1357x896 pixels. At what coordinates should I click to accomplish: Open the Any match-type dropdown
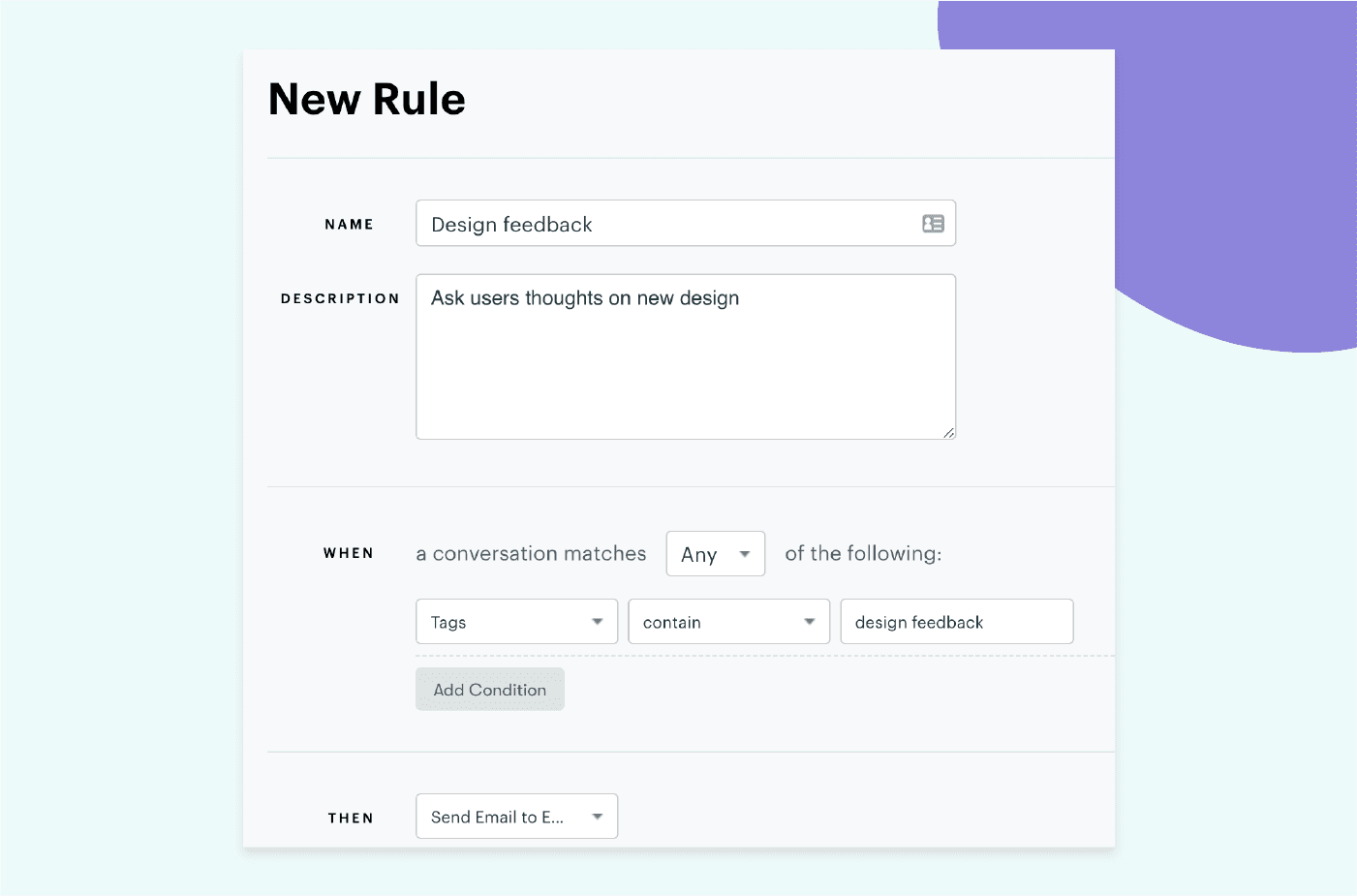(715, 553)
